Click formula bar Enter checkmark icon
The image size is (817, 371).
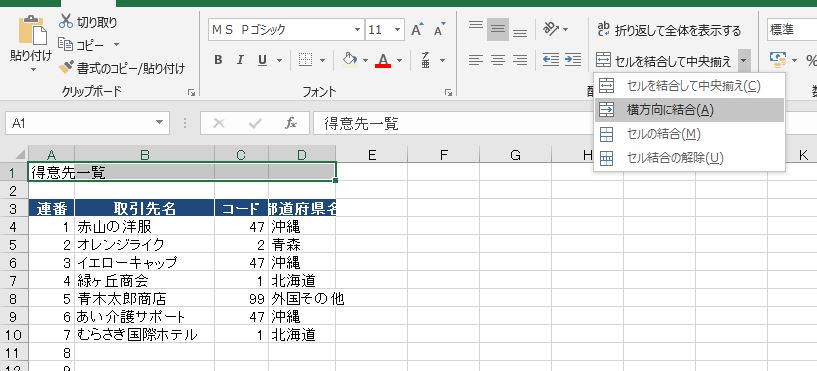click(x=255, y=123)
